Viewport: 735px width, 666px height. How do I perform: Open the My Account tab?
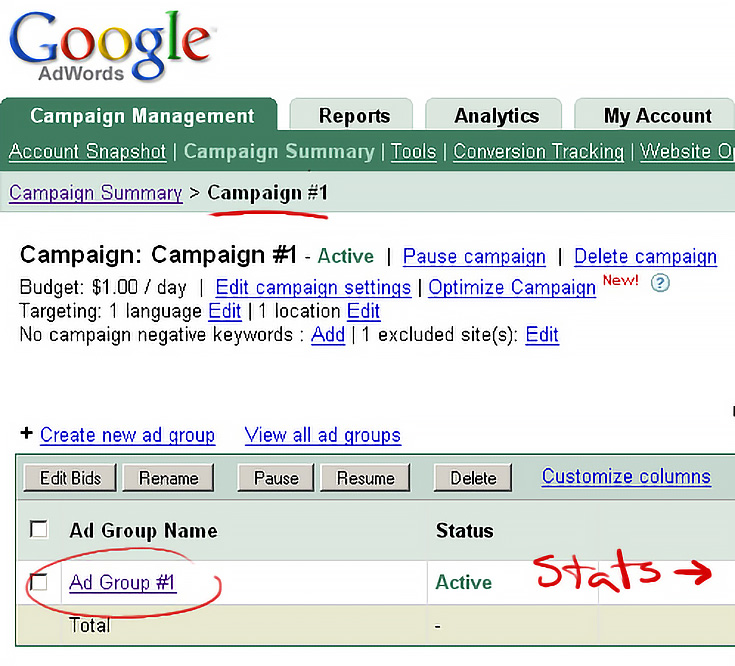click(x=657, y=116)
